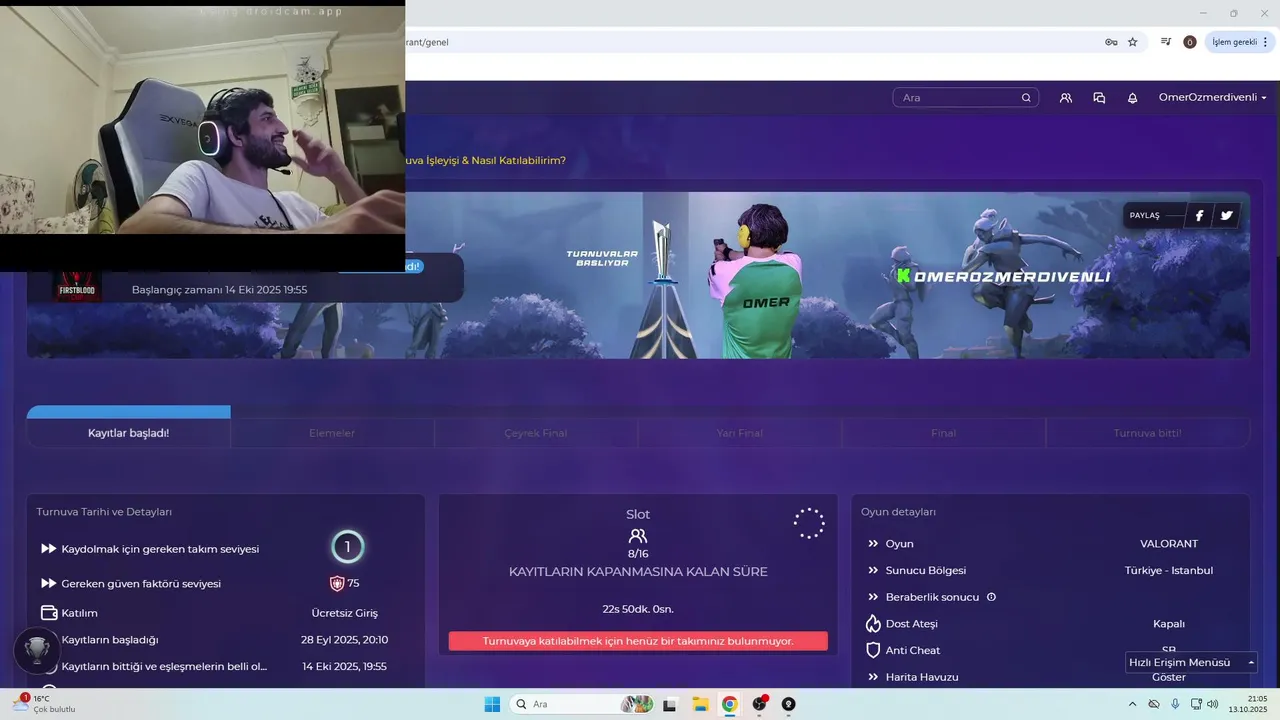1280x720 pixels.
Task: Click the info icon beside Beraberlik sonucu
Action: click(x=991, y=597)
